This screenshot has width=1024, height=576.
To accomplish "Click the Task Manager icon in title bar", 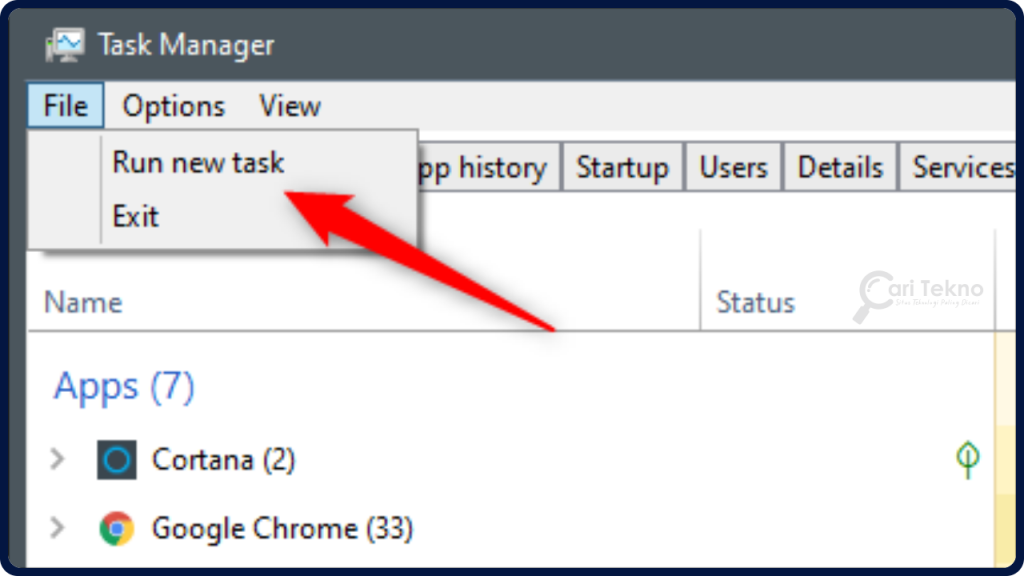I will pos(66,44).
